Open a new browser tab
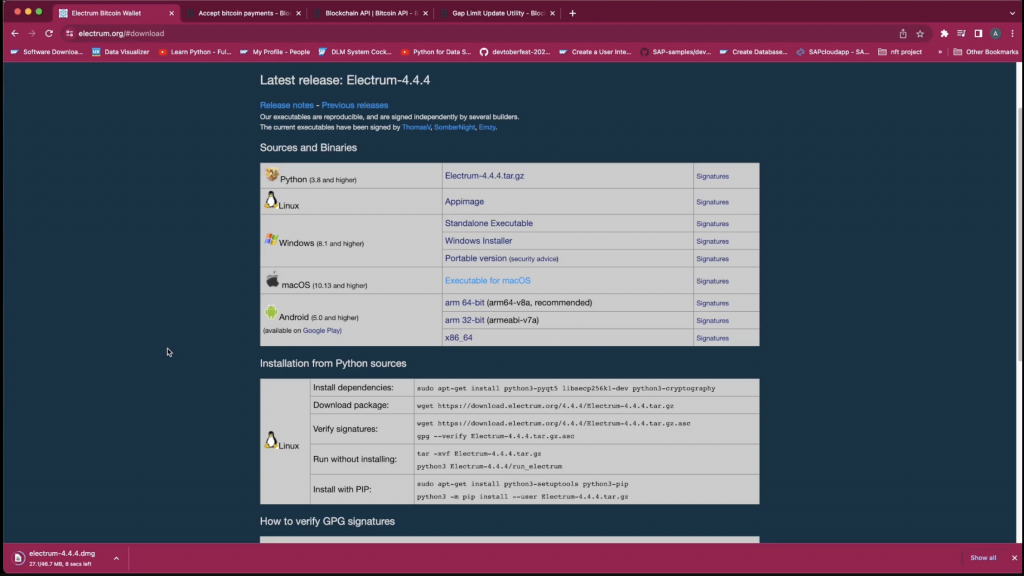This screenshot has width=1024, height=576. tap(573, 13)
